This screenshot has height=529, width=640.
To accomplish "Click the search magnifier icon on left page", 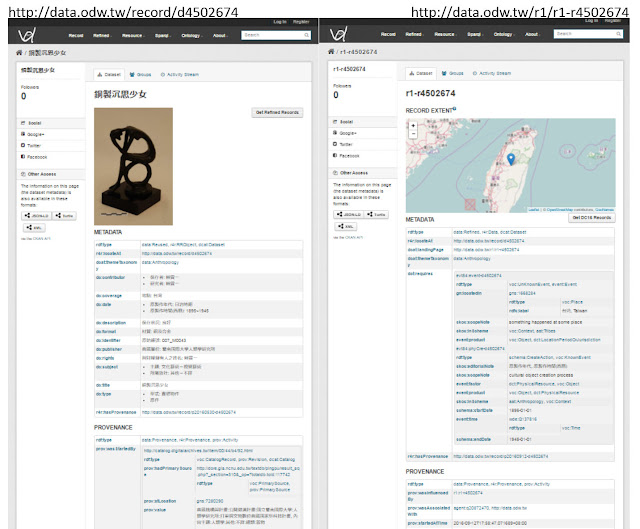I will point(307,35).
